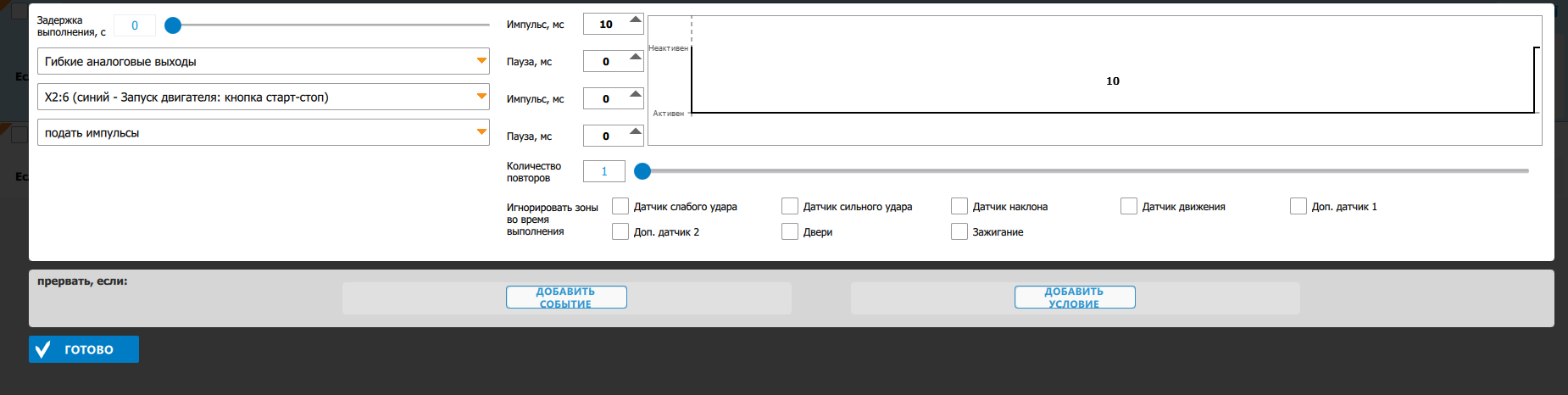This screenshot has height=395, width=1568.
Task: Confirm with the ГОТОВО button
Action: [84, 349]
